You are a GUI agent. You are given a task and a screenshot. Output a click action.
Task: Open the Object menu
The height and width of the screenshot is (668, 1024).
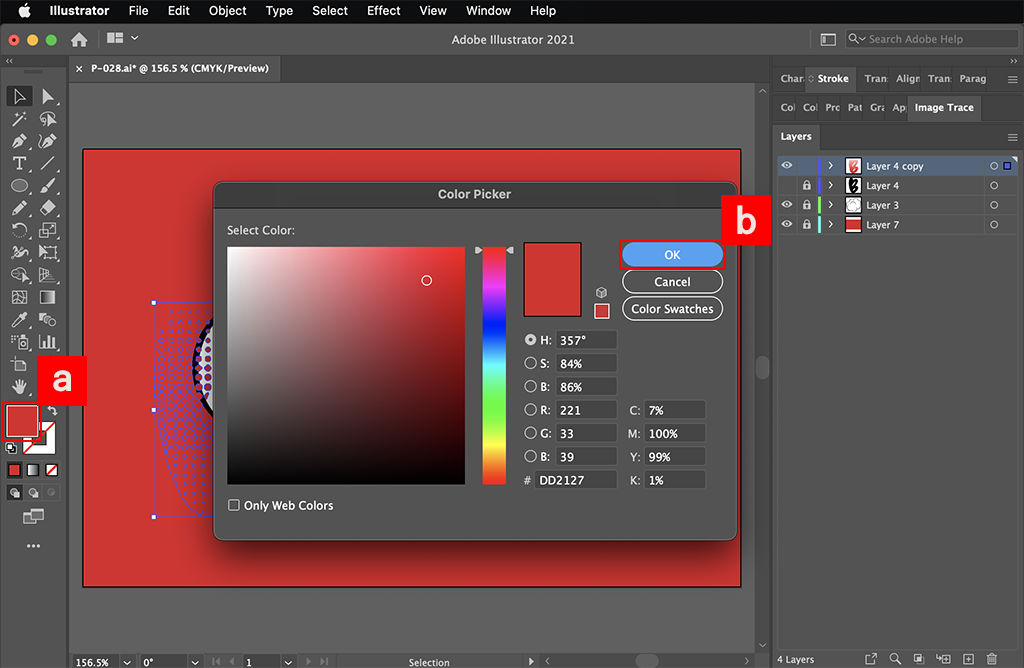227,10
